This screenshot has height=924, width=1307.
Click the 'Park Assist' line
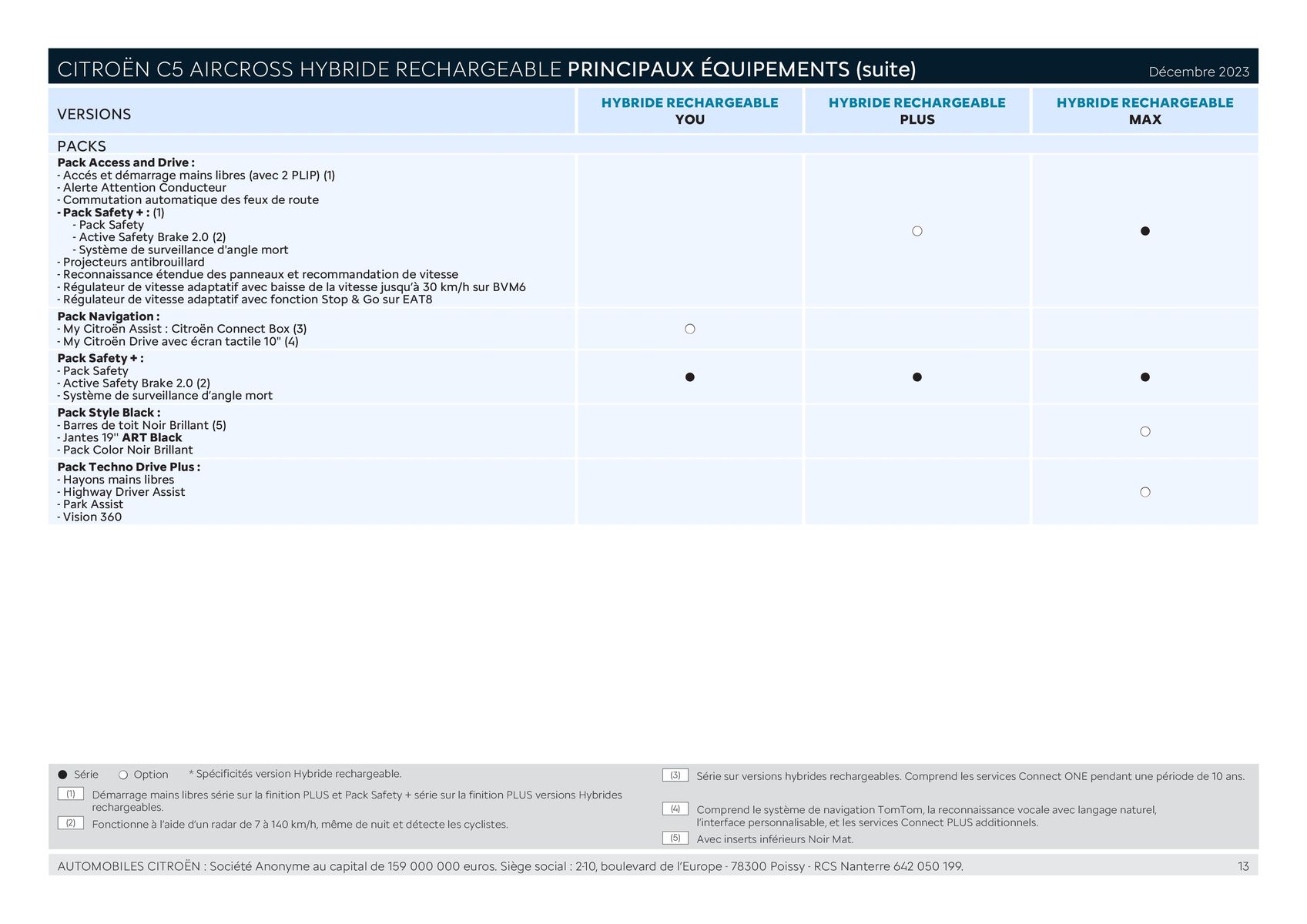(x=90, y=504)
